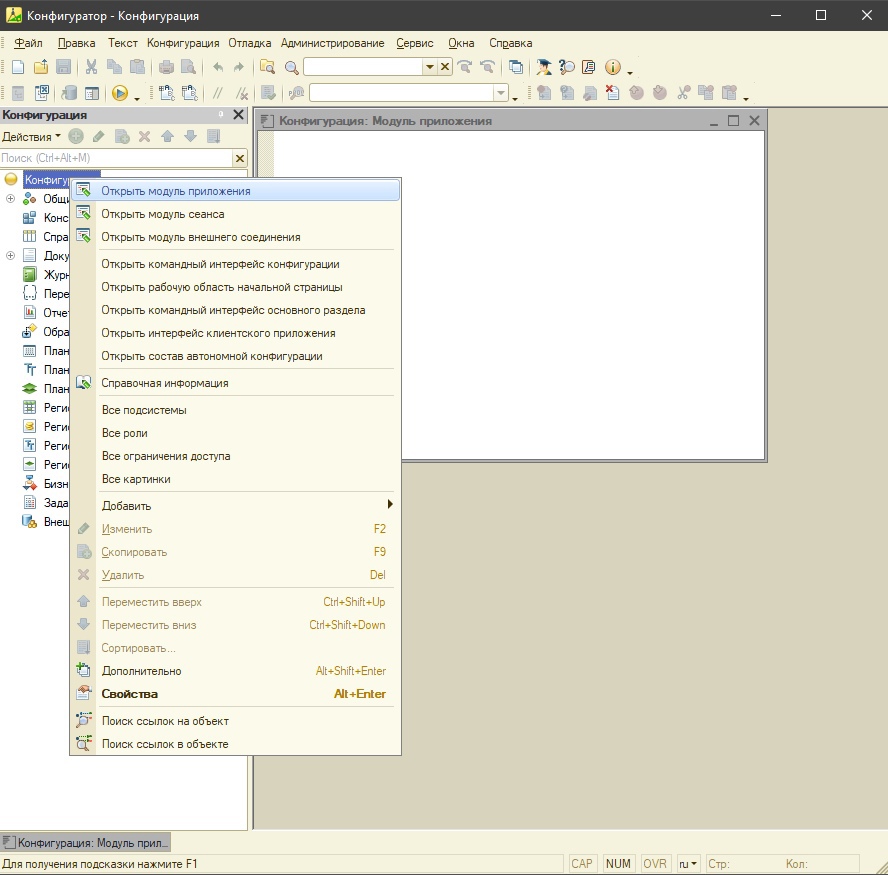The height and width of the screenshot is (875, 888).
Task: Click the toolbar search text field
Action: coord(363,67)
